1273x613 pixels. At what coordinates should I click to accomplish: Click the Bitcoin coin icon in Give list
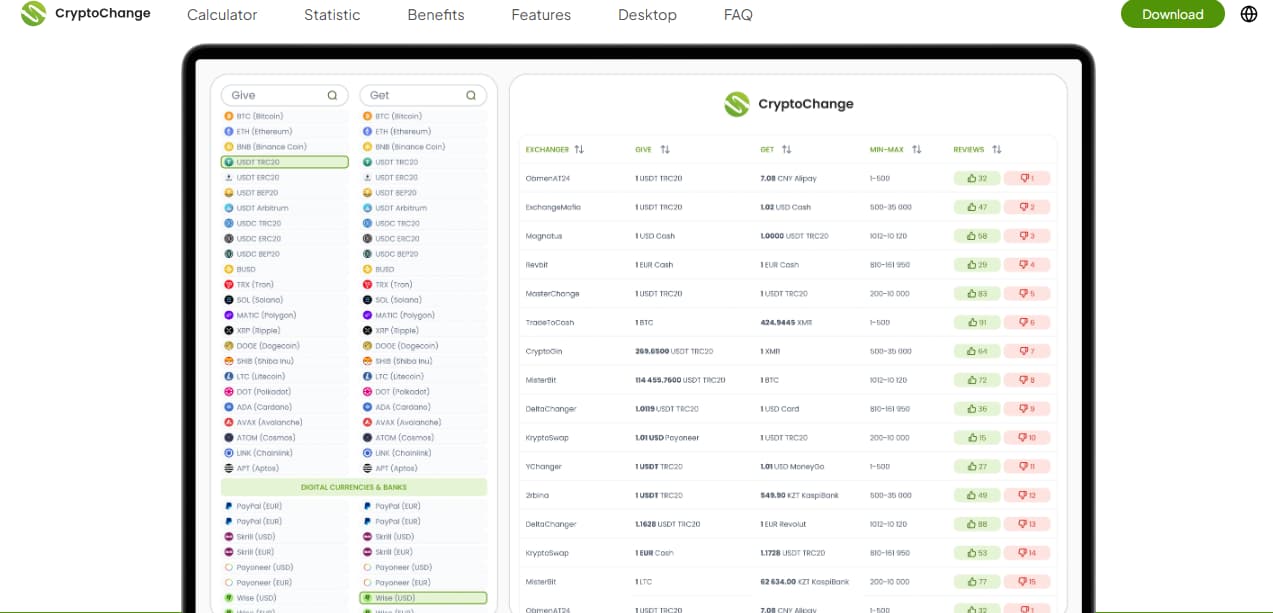pos(229,116)
